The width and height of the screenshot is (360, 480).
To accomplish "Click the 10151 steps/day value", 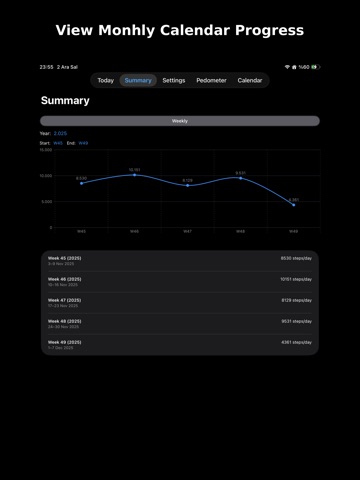I will click(296, 279).
